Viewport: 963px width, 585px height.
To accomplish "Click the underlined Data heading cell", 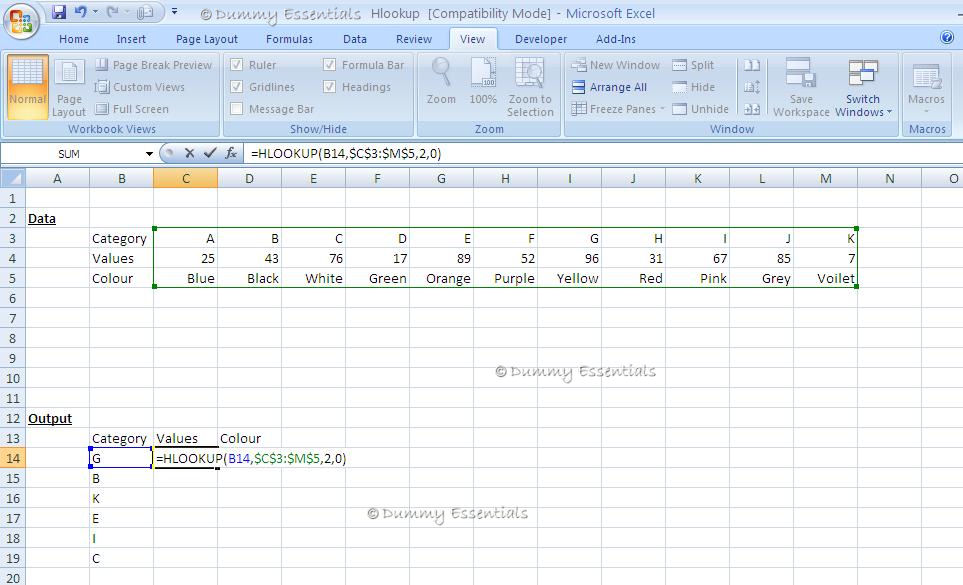I will (58, 219).
